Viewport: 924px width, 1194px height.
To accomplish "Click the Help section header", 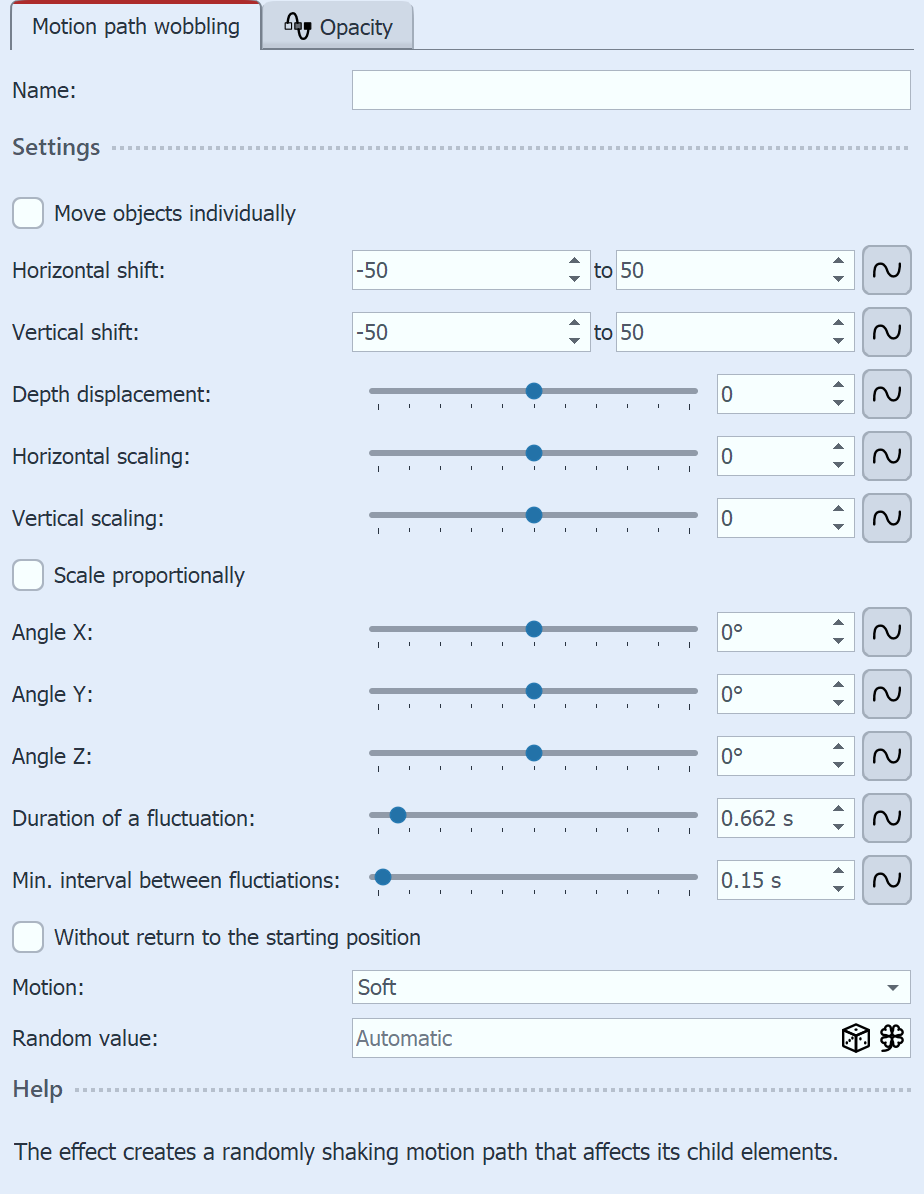I will (x=37, y=1089).
